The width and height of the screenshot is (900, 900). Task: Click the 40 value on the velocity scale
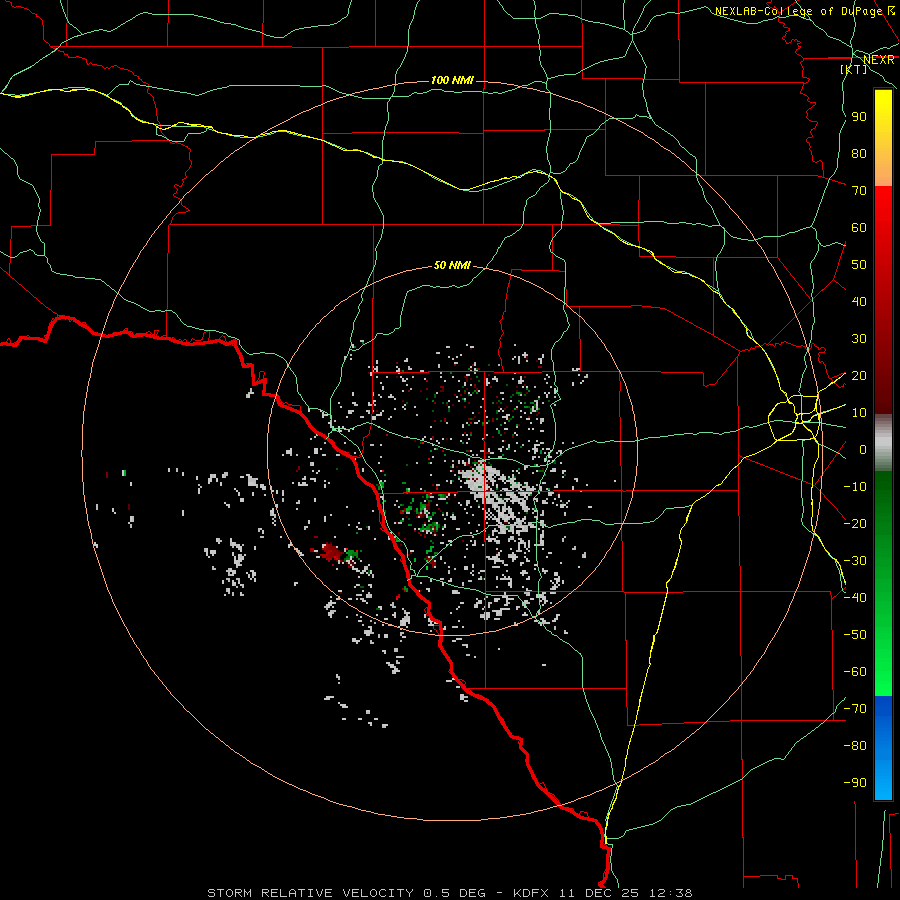click(x=859, y=301)
